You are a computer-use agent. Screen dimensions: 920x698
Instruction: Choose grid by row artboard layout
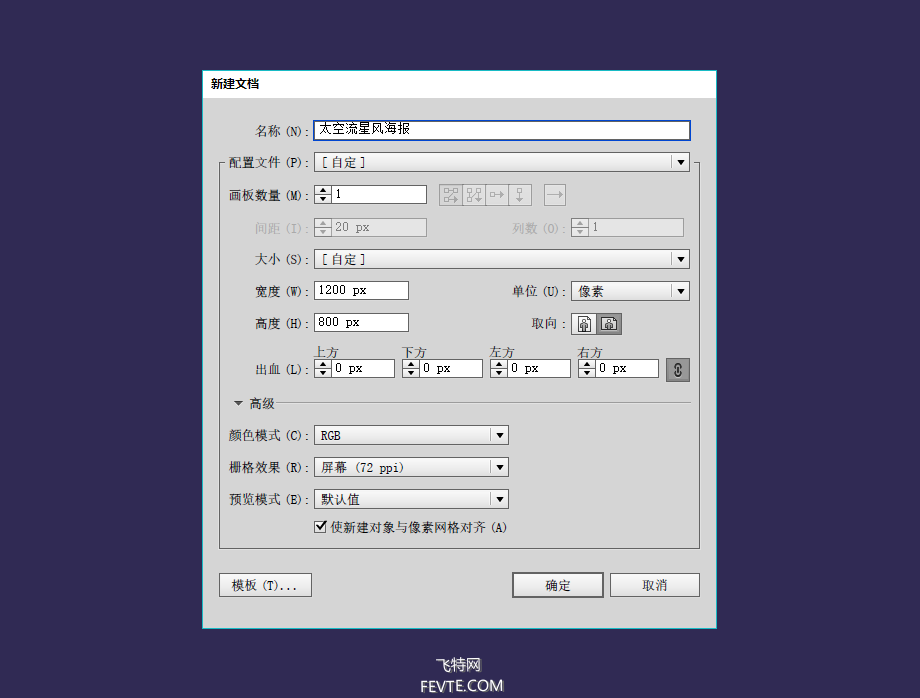pyautogui.click(x=451, y=195)
